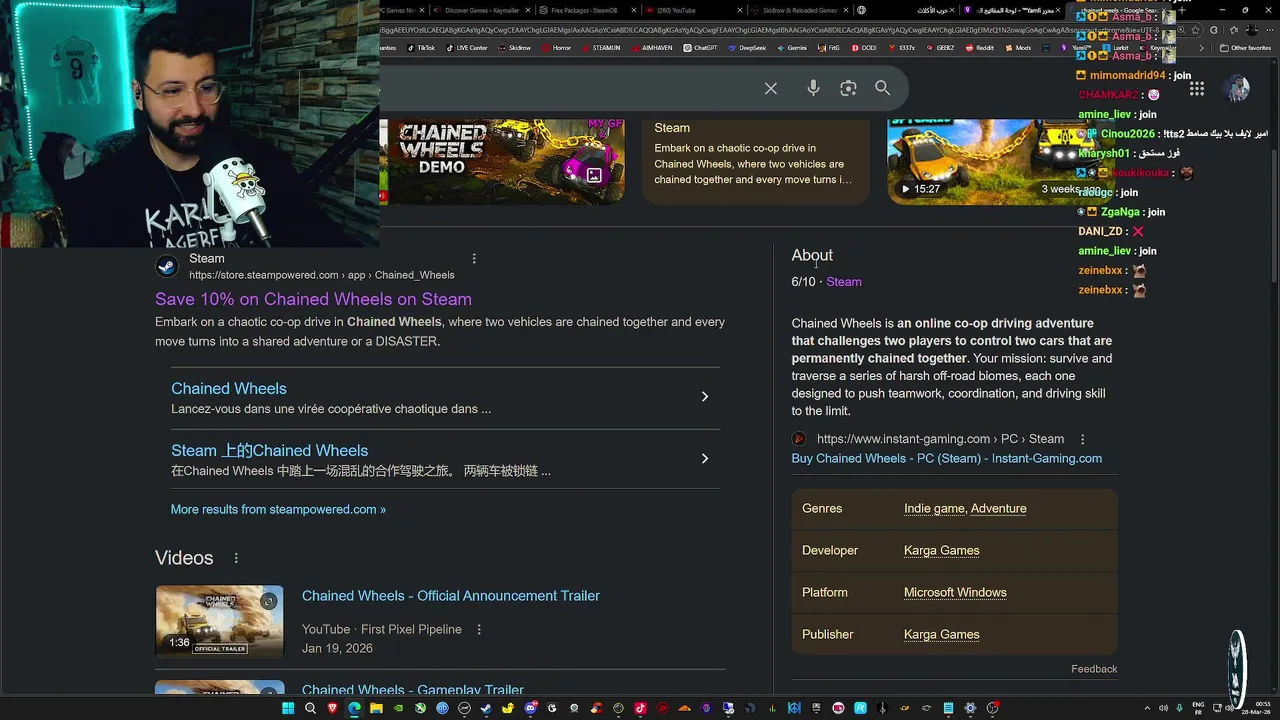Start voice search with the microphone icon

pyautogui.click(x=813, y=88)
